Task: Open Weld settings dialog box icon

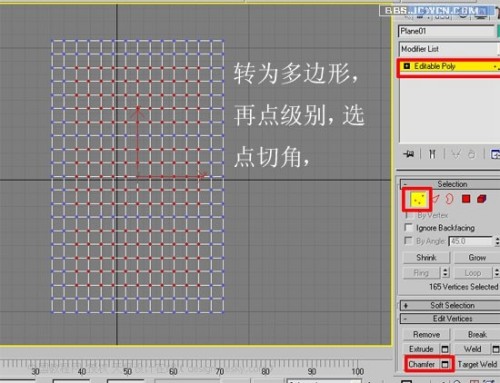Action: point(496,349)
